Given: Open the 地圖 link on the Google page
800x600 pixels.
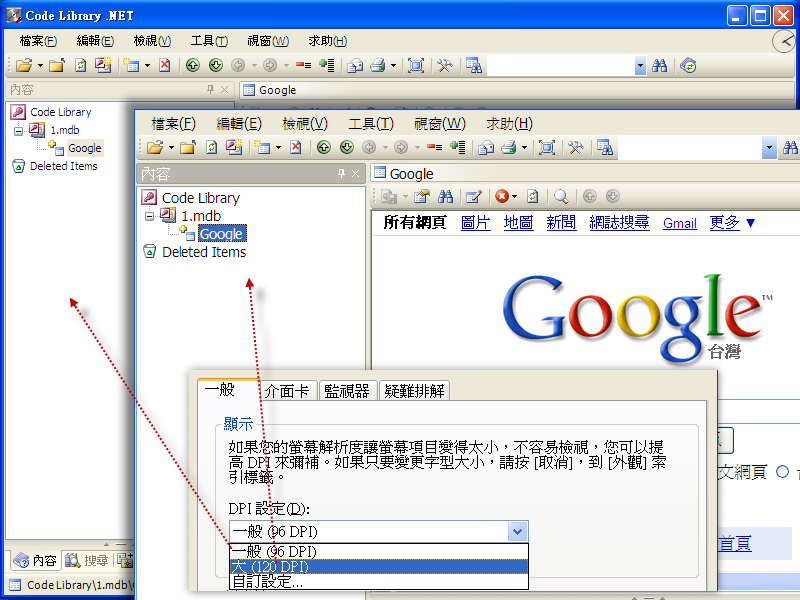Looking at the screenshot, I should click(x=518, y=222).
